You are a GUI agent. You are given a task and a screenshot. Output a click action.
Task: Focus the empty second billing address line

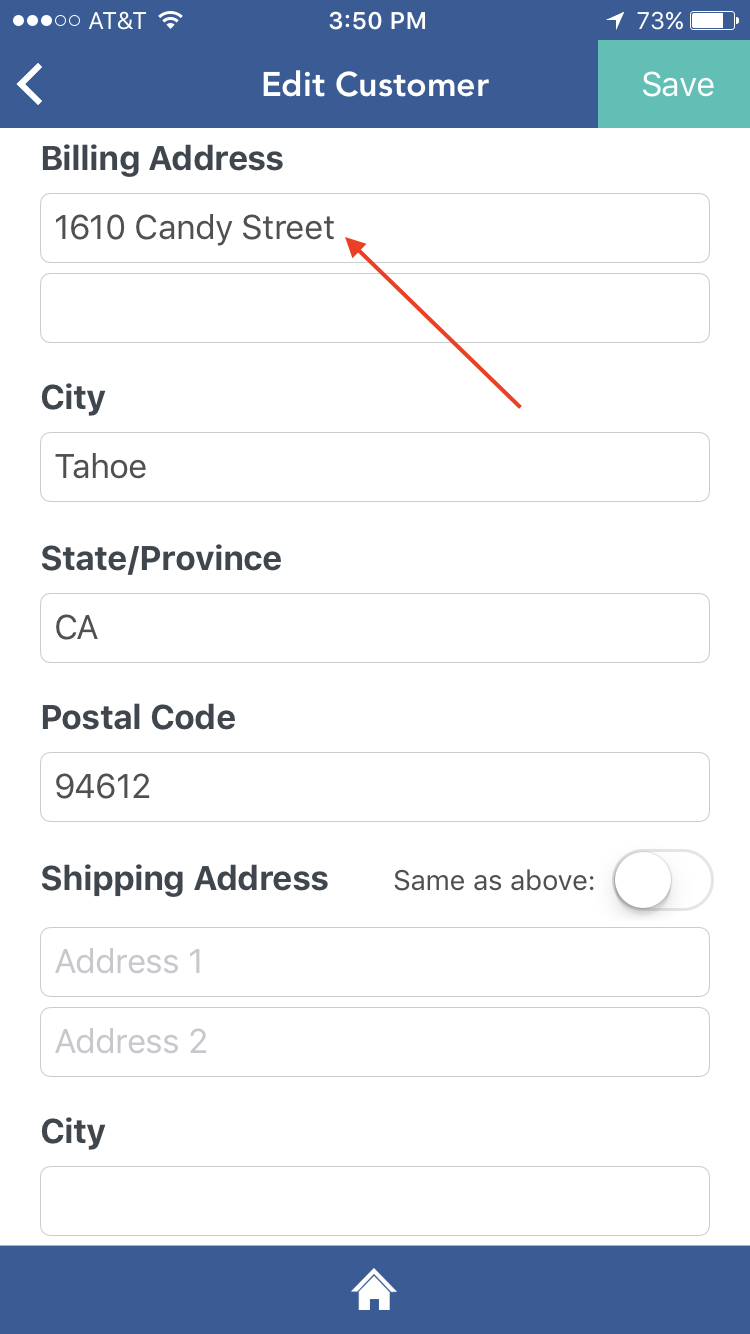coord(374,308)
